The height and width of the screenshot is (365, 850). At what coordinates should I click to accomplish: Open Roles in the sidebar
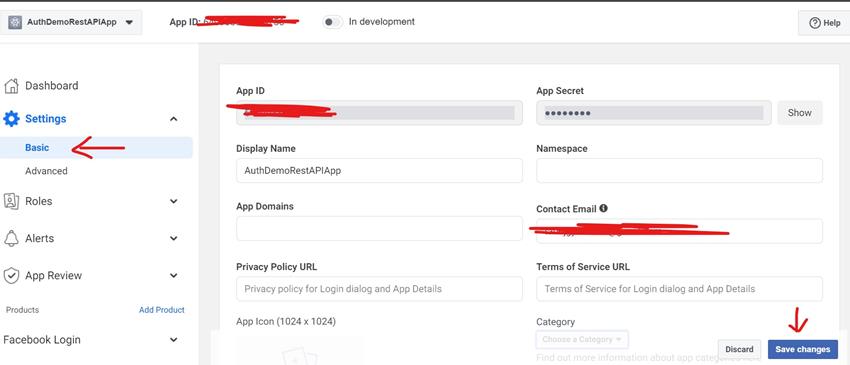coord(38,201)
